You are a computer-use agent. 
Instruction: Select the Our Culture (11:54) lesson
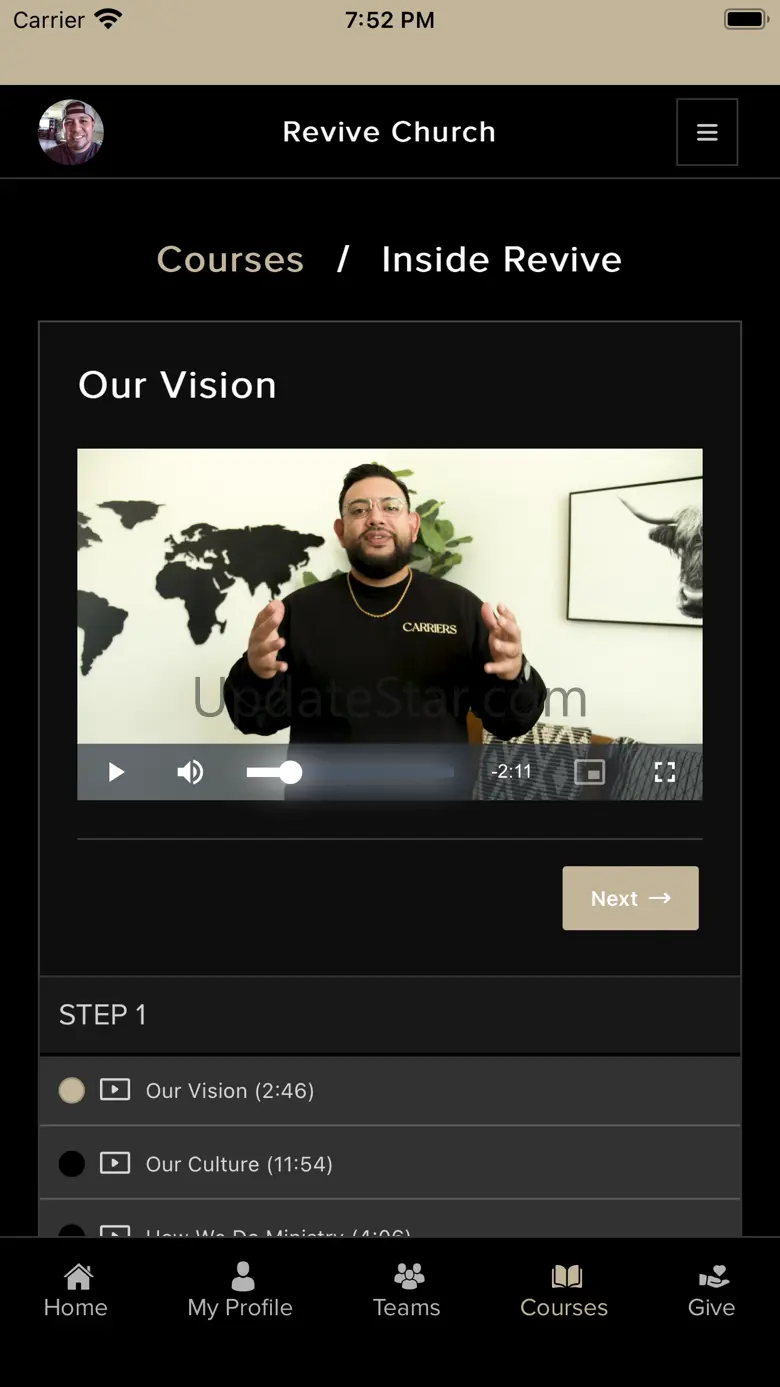390,1163
